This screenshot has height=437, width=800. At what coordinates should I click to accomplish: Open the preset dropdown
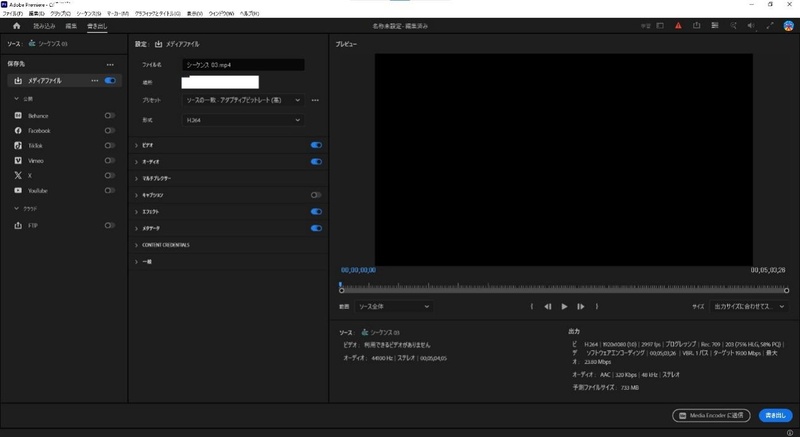(243, 100)
